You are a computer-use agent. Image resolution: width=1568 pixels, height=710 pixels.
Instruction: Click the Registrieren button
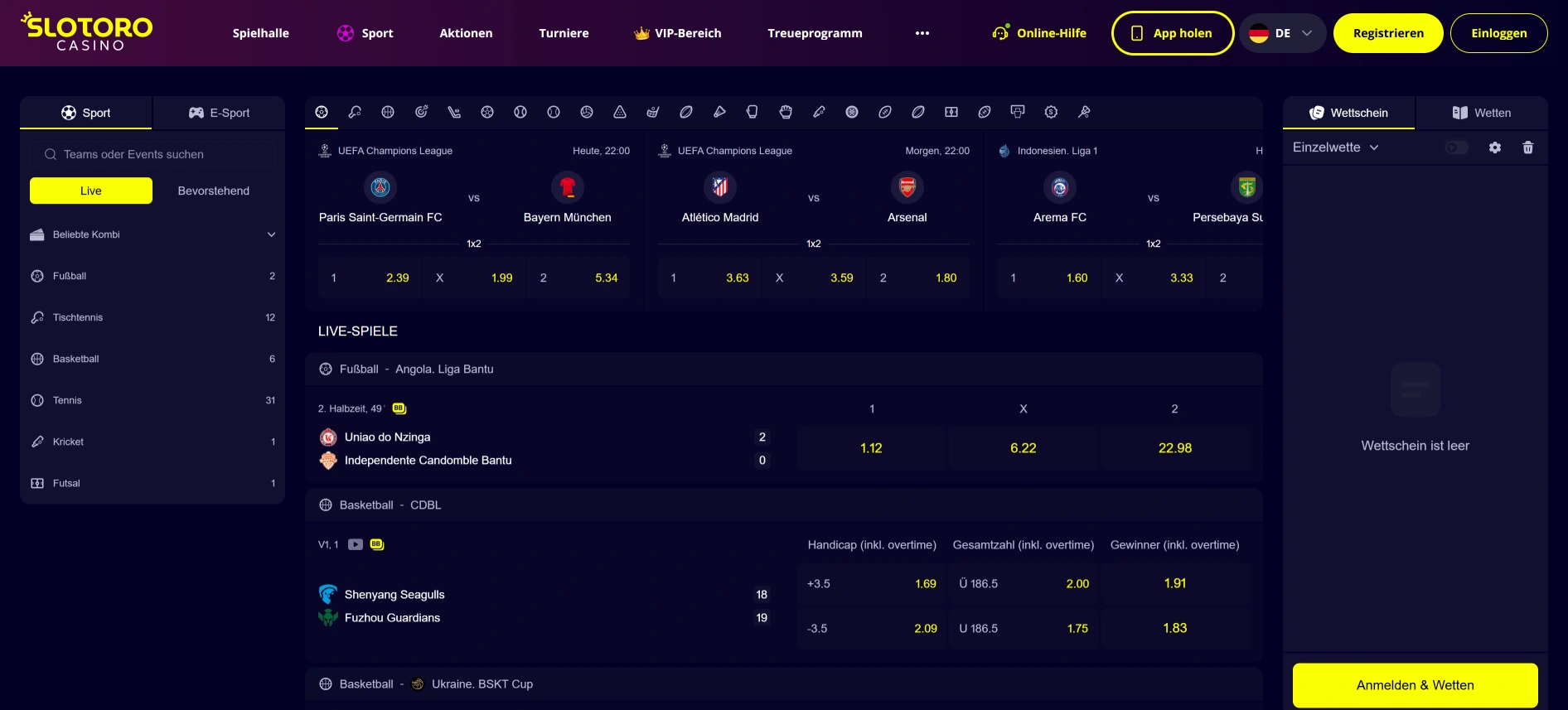tap(1388, 33)
